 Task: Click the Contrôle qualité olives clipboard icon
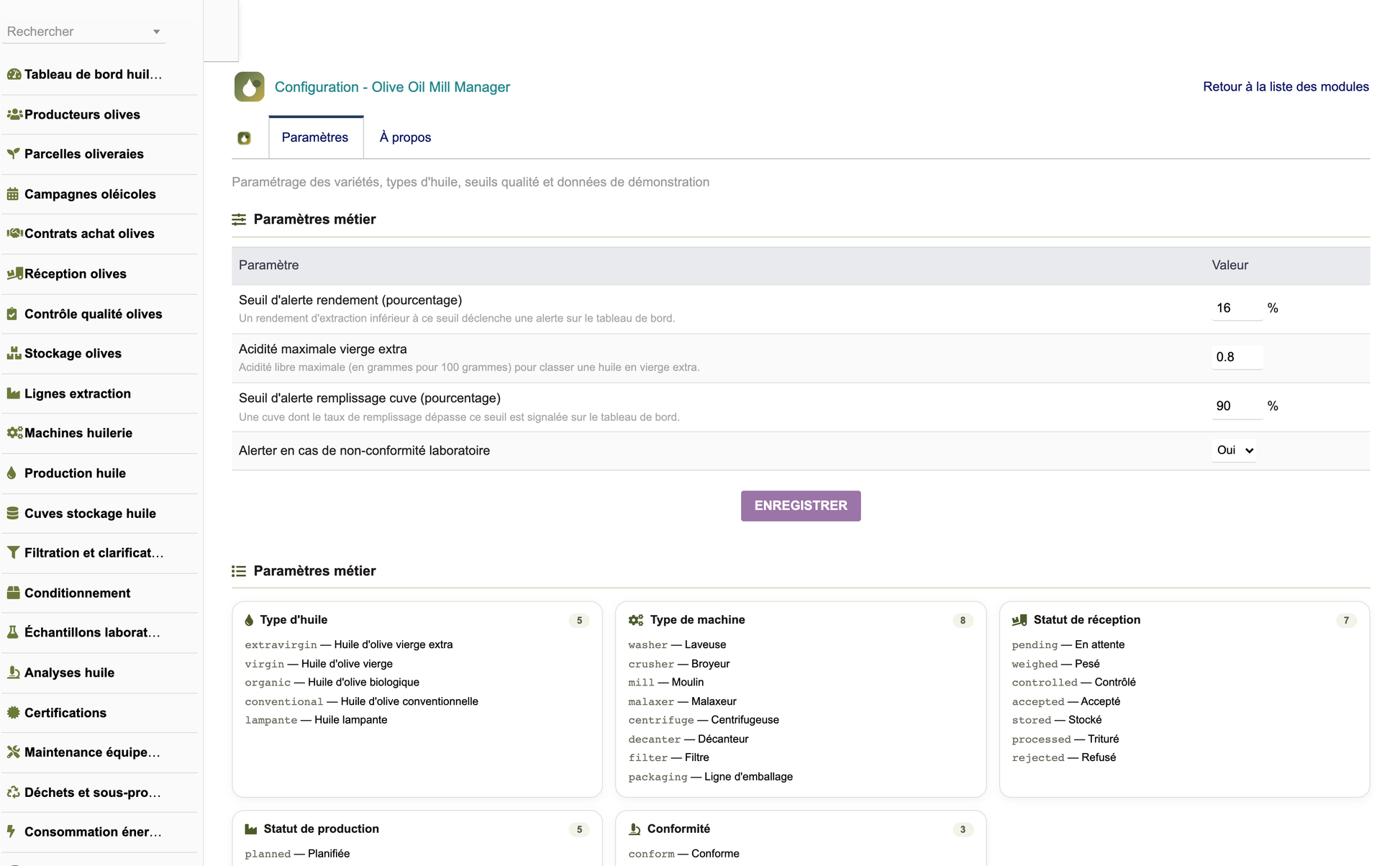coord(12,314)
